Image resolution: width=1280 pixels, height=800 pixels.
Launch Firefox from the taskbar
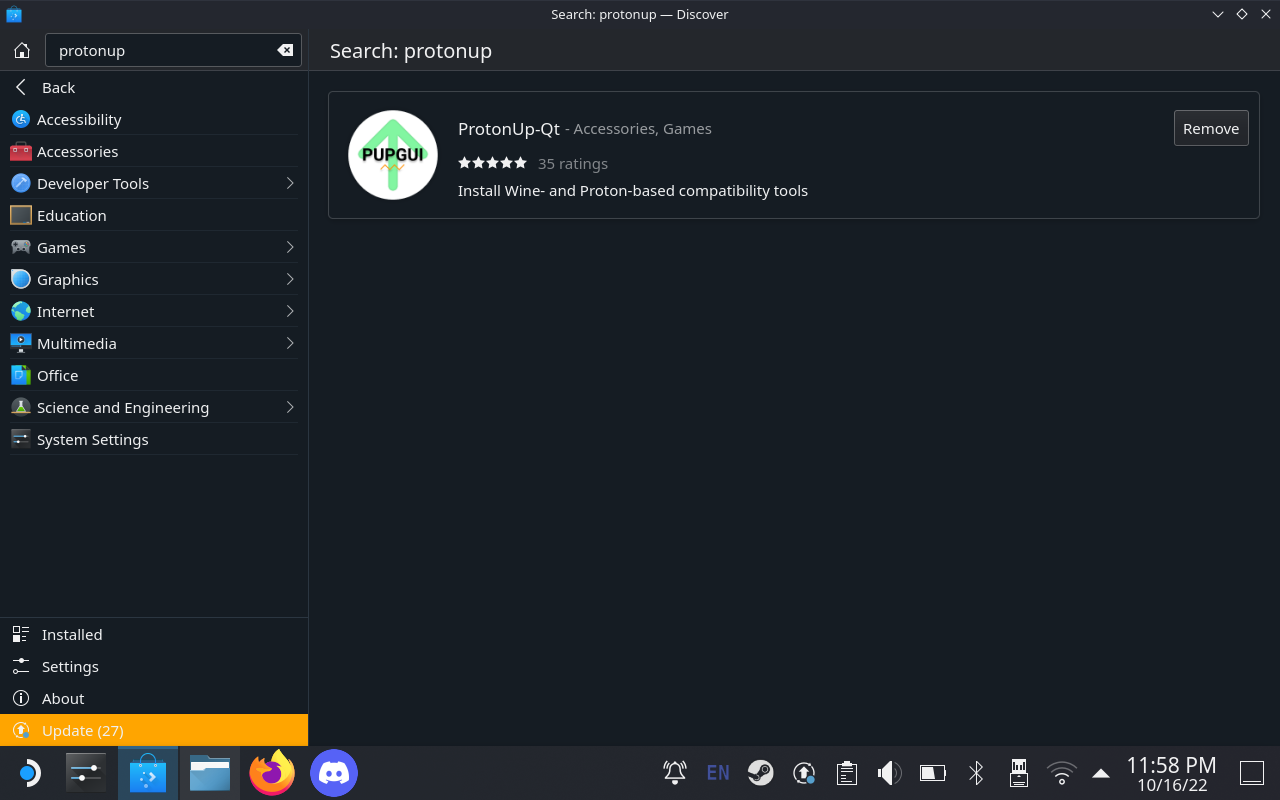click(x=272, y=773)
